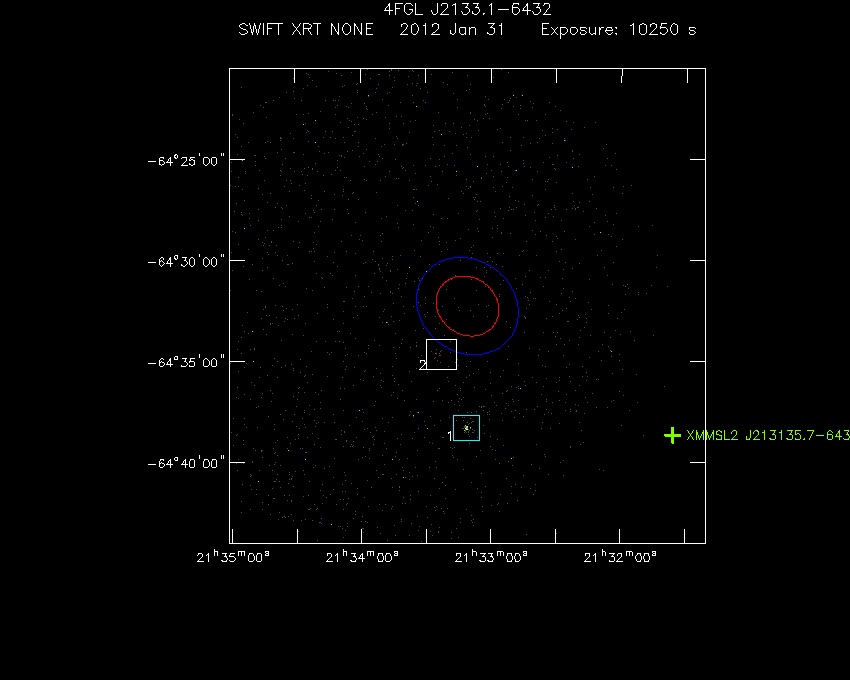Click the blue outer error ellipse
The width and height of the screenshot is (850, 680).
(467, 306)
